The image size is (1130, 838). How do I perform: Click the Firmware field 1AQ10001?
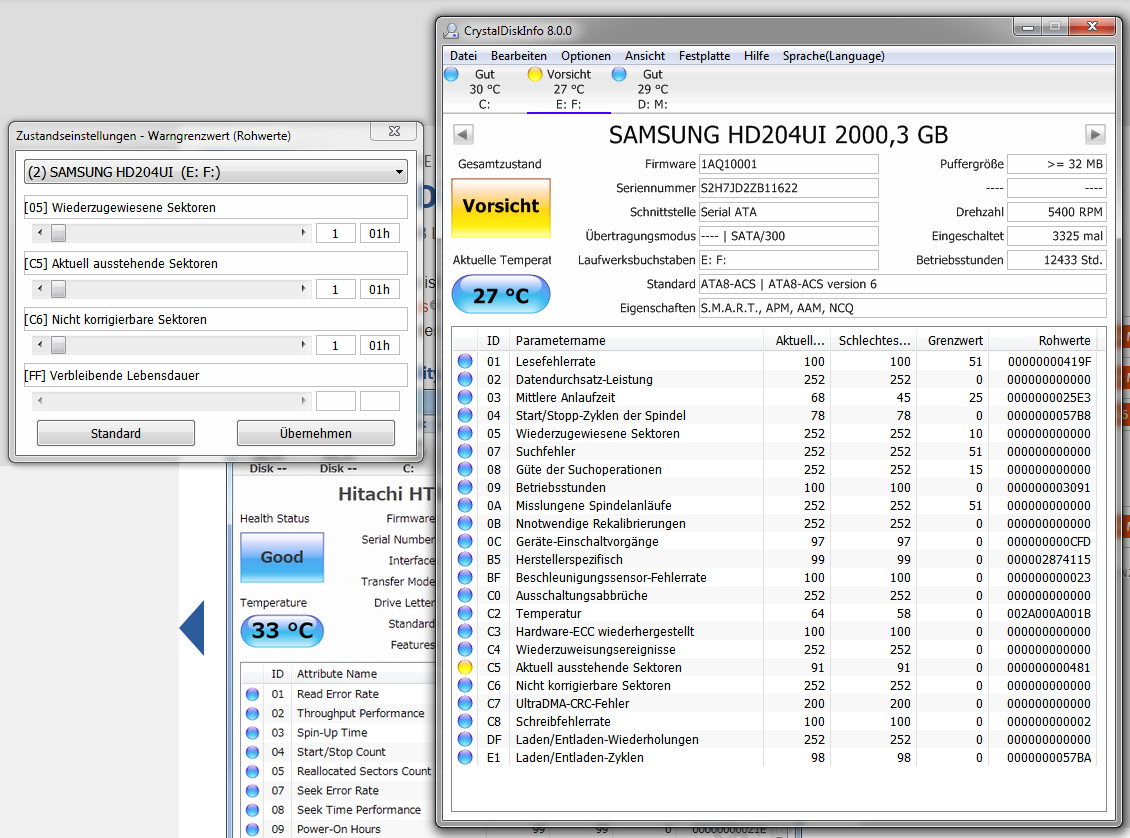point(788,164)
